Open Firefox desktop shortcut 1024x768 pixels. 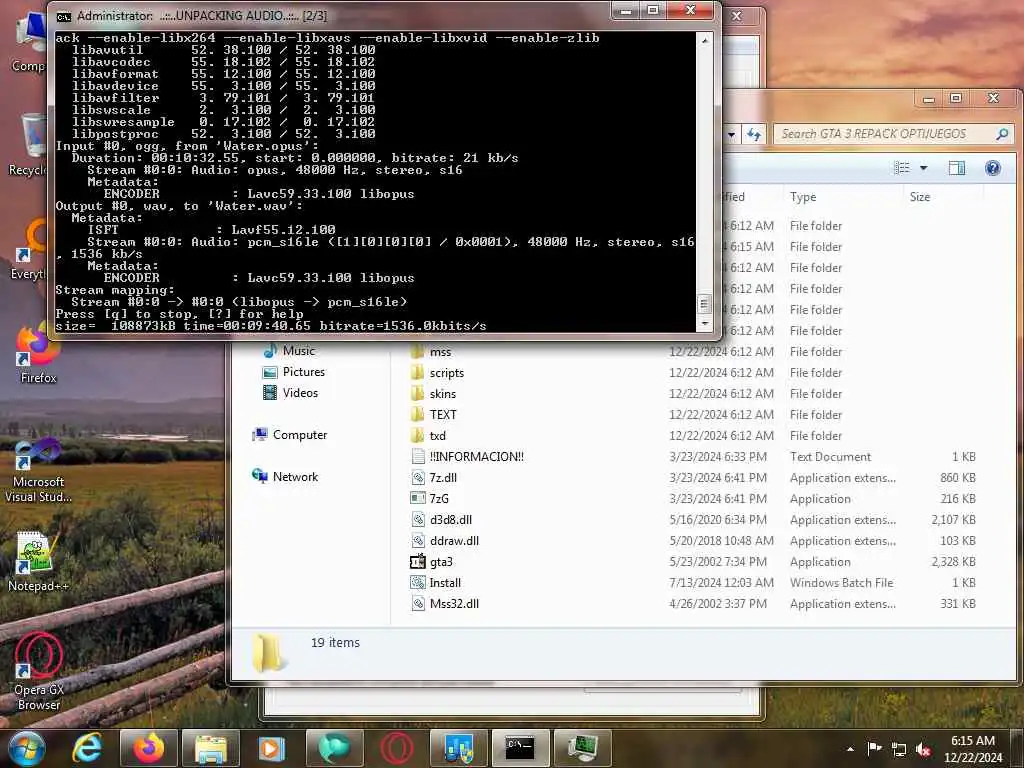38,355
